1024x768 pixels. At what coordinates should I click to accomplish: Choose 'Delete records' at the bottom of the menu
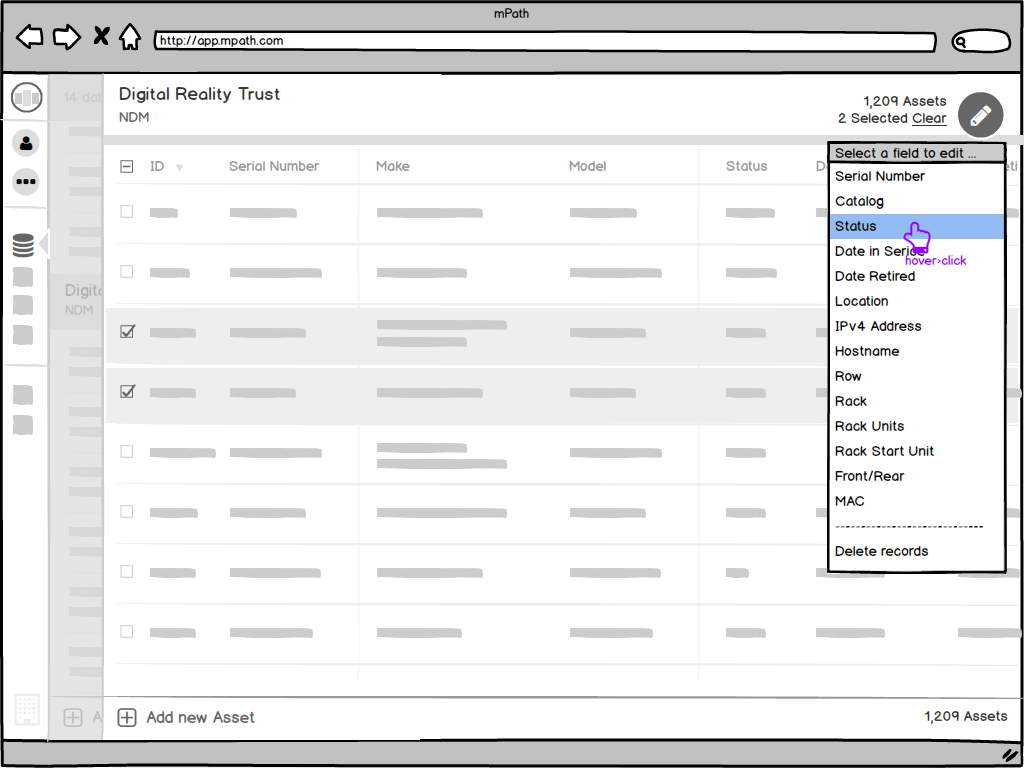pos(880,551)
